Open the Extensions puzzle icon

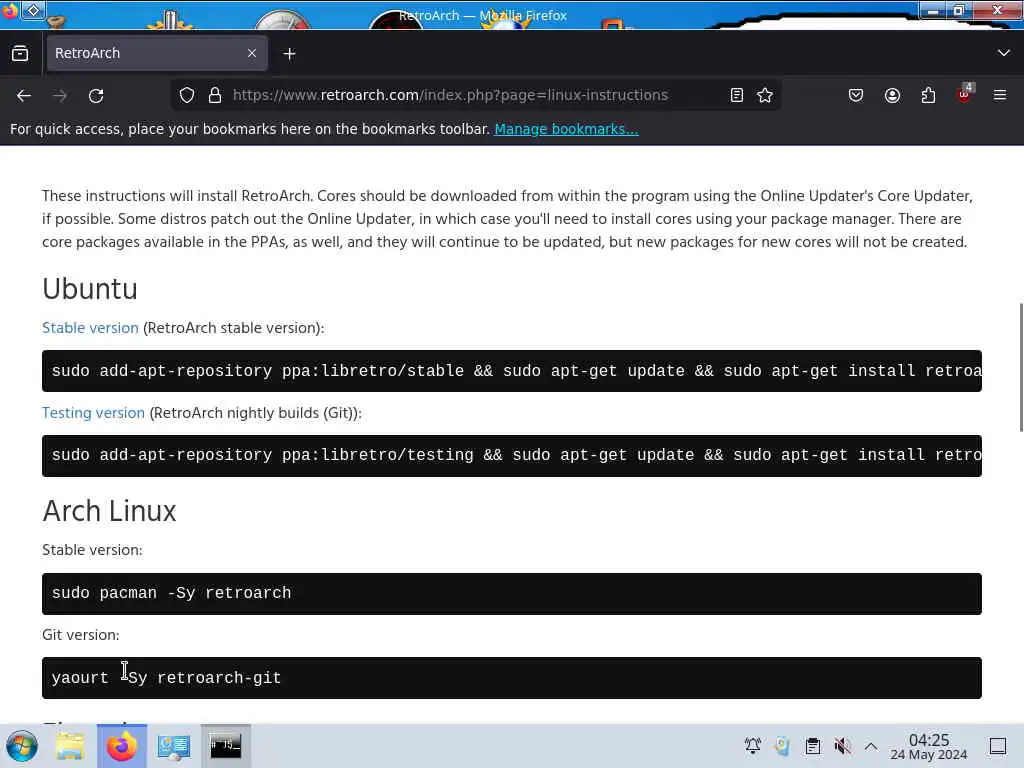point(928,95)
